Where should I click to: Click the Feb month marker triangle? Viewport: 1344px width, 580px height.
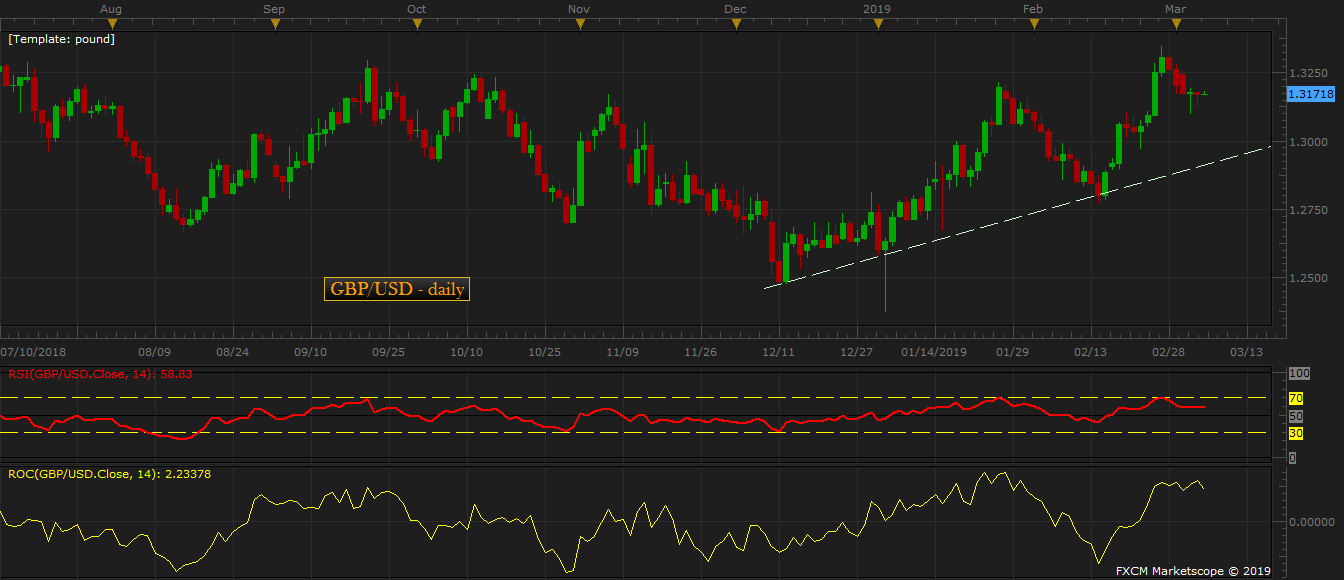[1034, 23]
